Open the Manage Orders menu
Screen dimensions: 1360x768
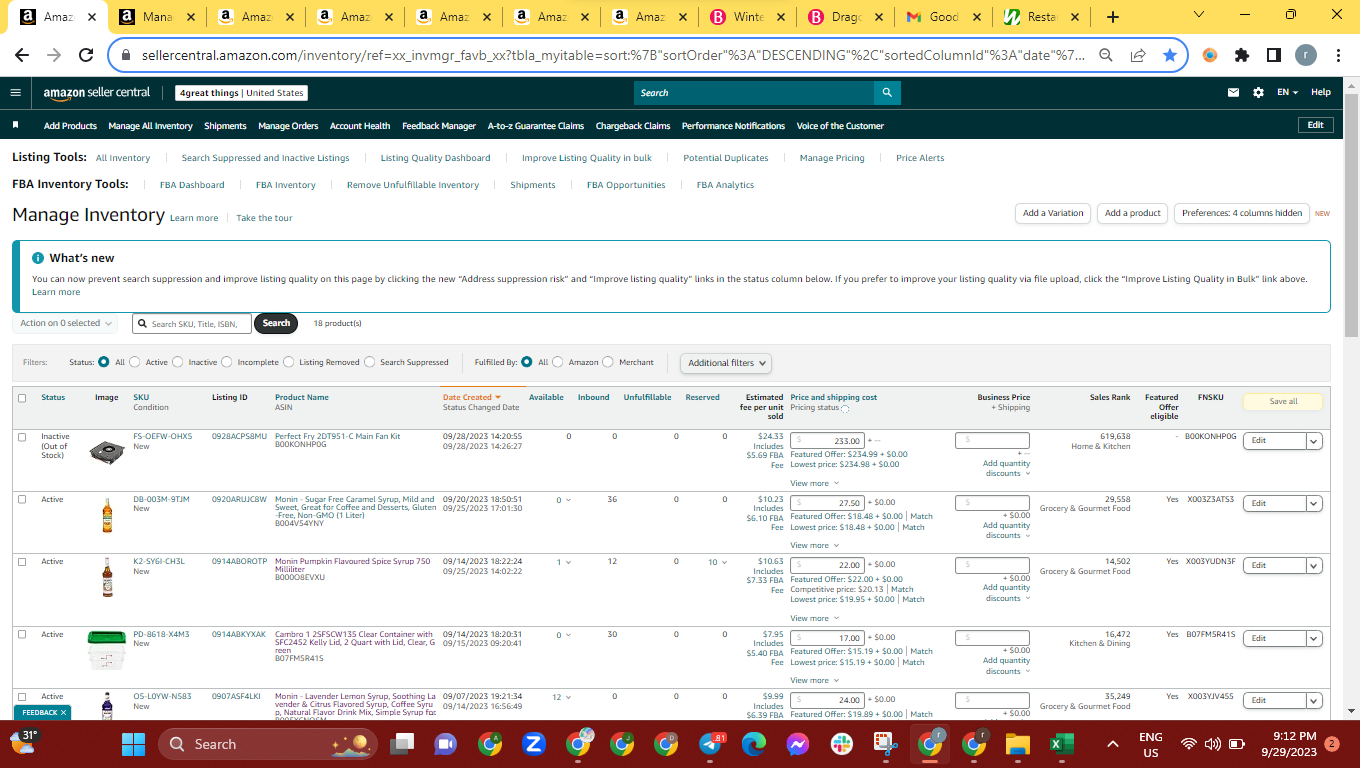288,126
